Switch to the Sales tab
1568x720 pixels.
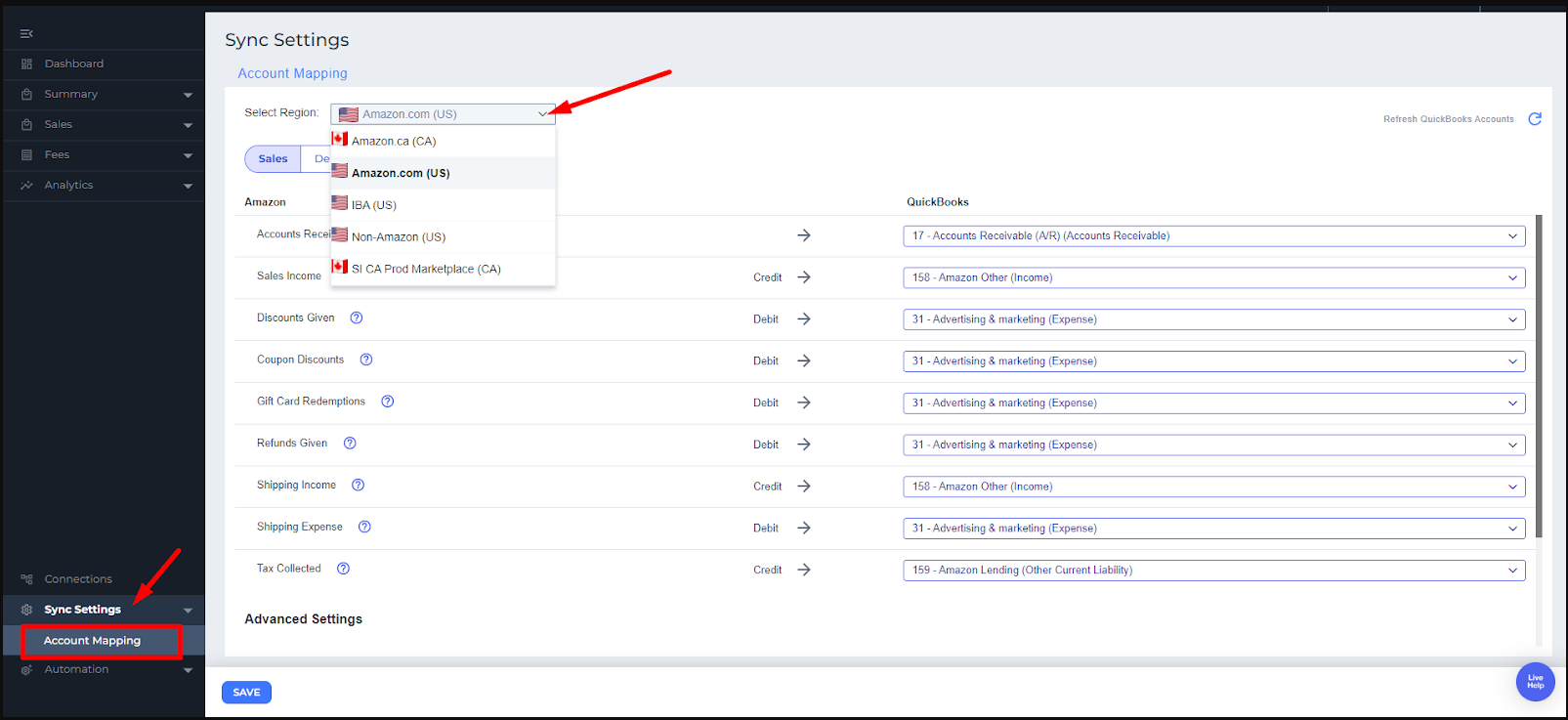click(273, 159)
